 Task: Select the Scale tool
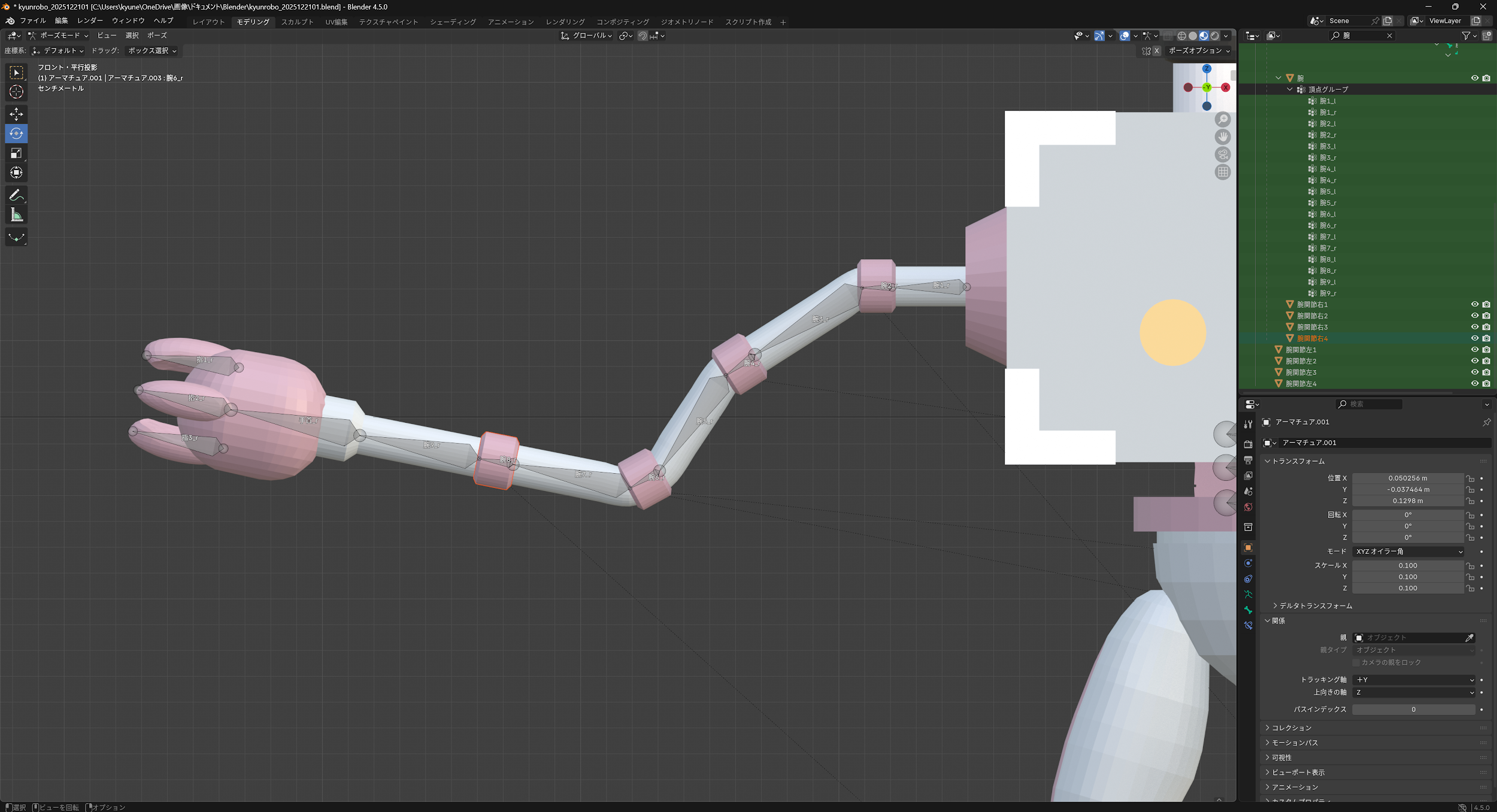16,153
